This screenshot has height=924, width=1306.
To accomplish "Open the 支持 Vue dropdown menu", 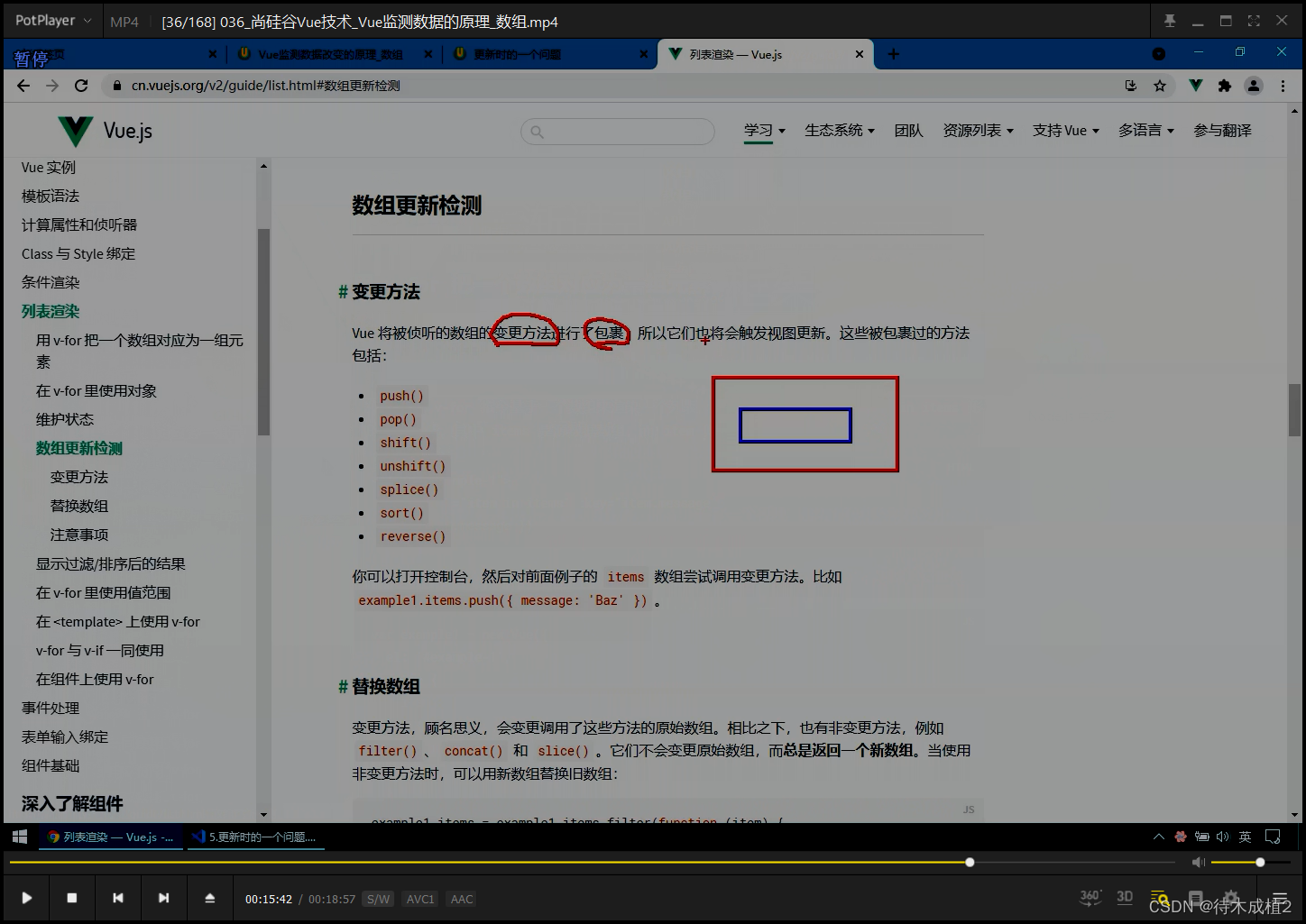I will (x=1066, y=131).
